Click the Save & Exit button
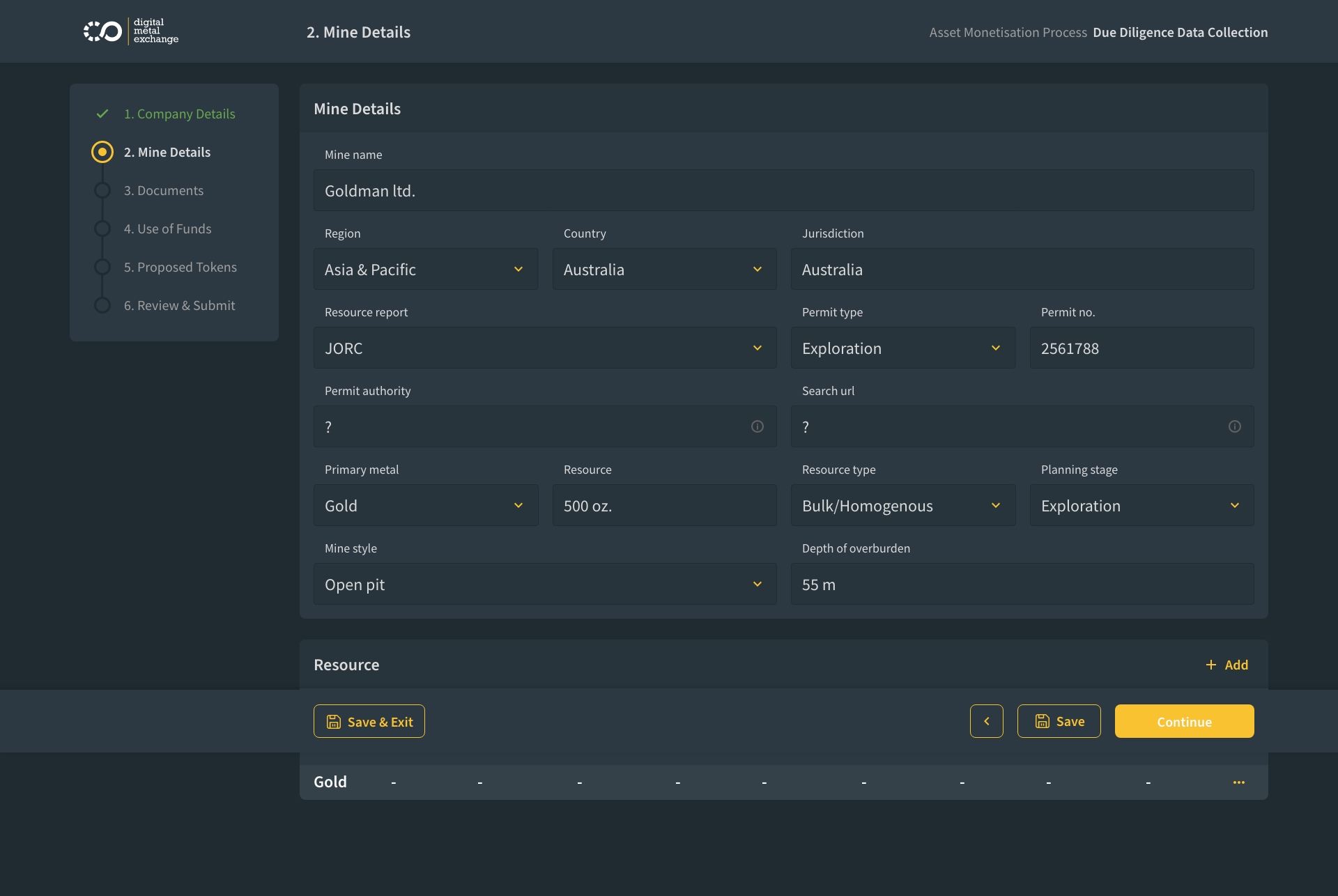 pyautogui.click(x=369, y=721)
